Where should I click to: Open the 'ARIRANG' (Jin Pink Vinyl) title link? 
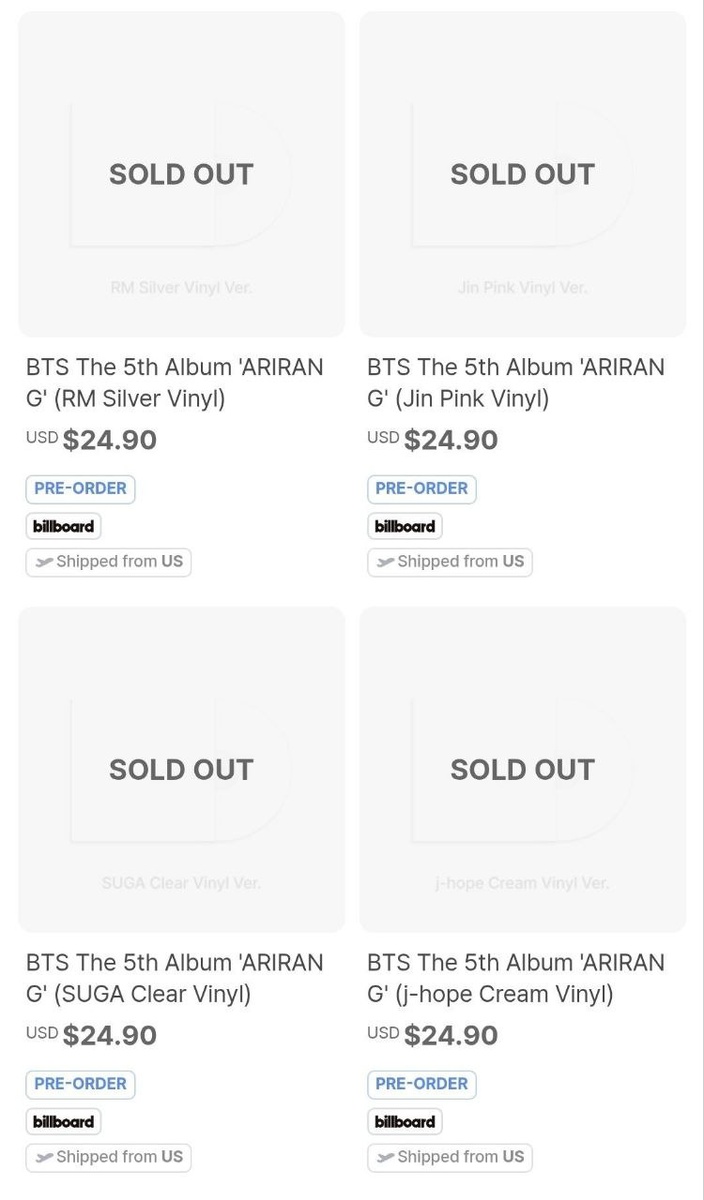pyautogui.click(x=516, y=383)
